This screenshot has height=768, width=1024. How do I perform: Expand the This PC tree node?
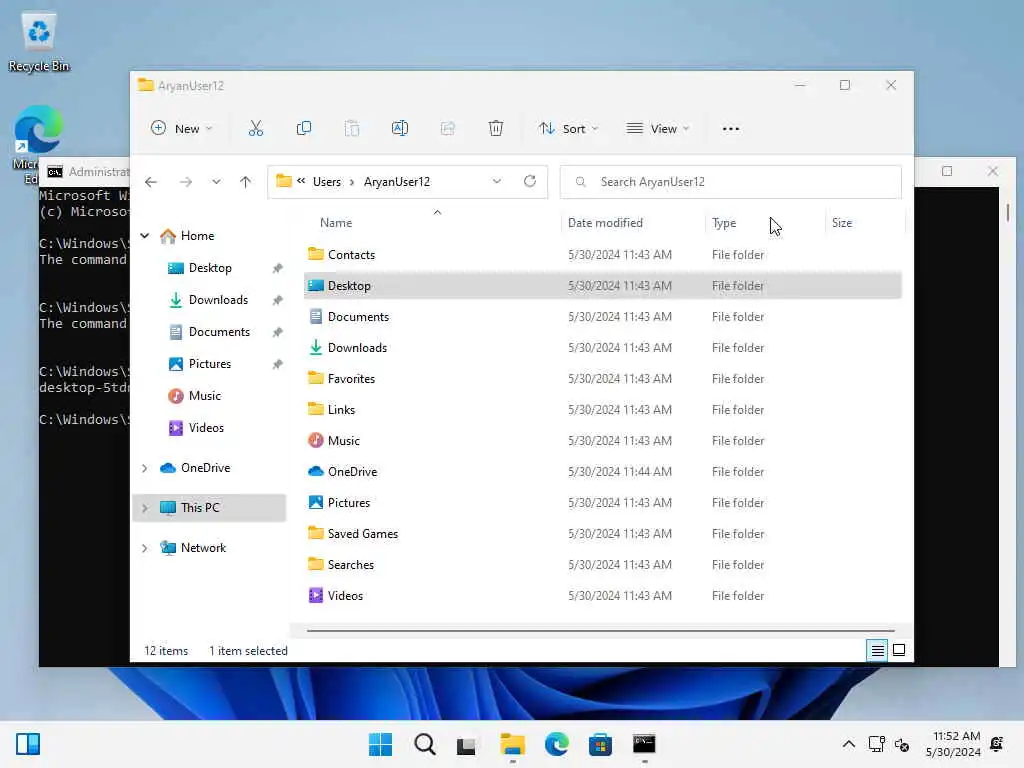(145, 508)
